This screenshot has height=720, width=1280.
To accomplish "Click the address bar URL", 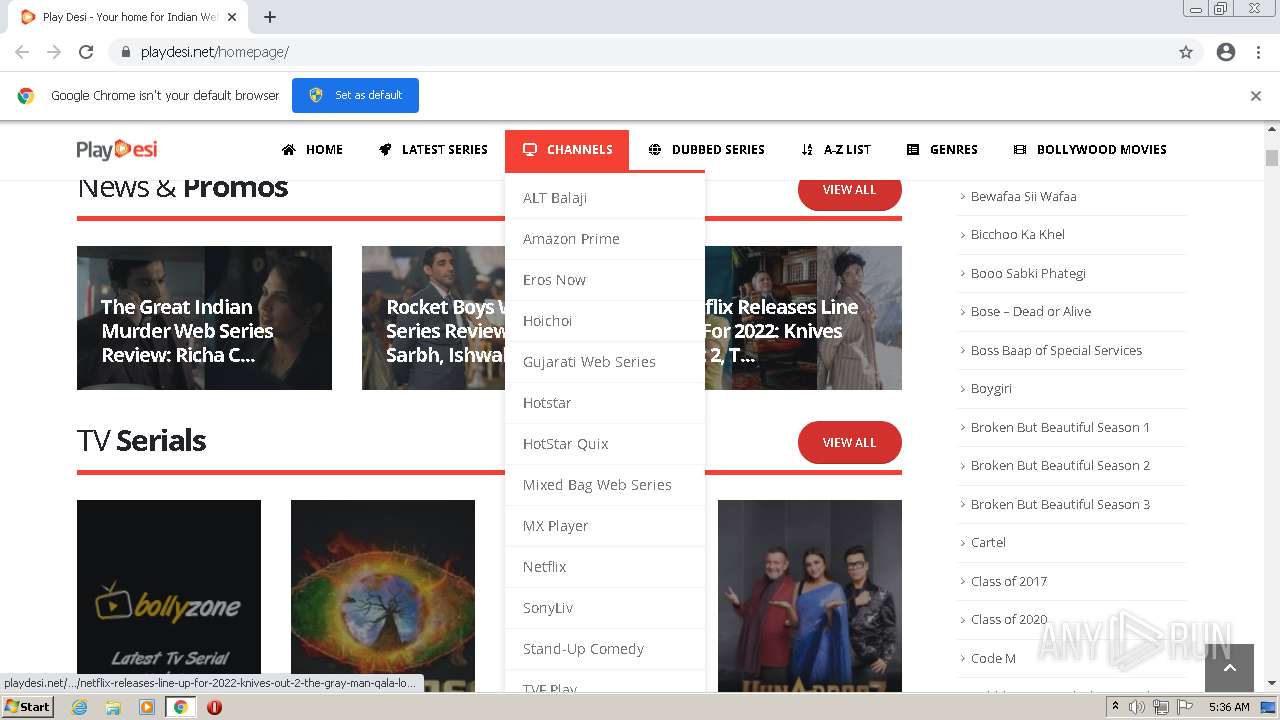I will click(x=214, y=52).
